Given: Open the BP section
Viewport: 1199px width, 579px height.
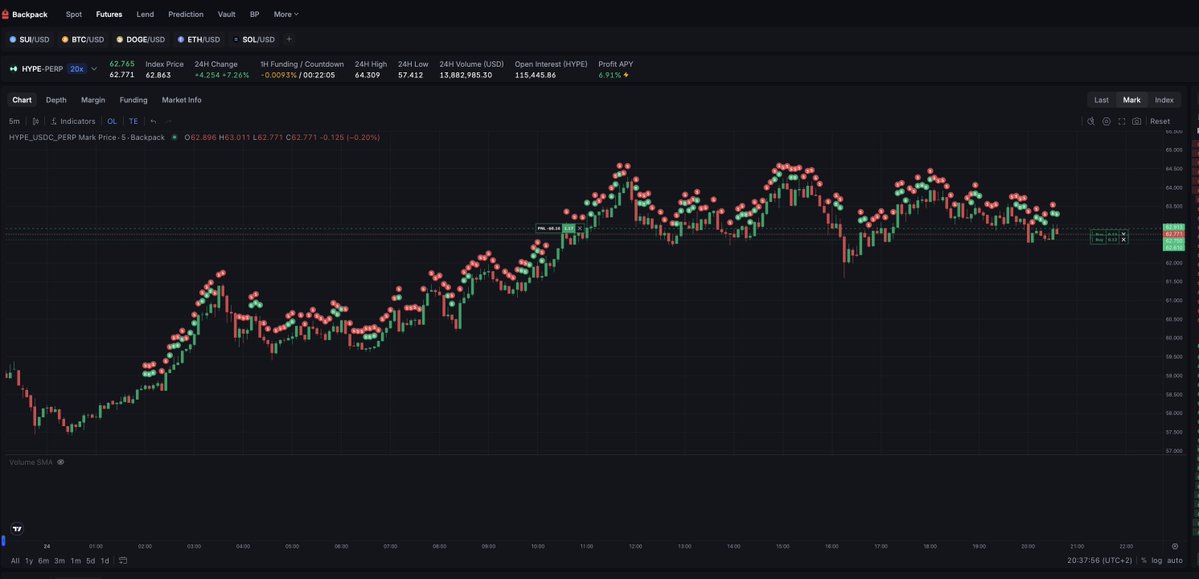Looking at the screenshot, I should point(255,14).
